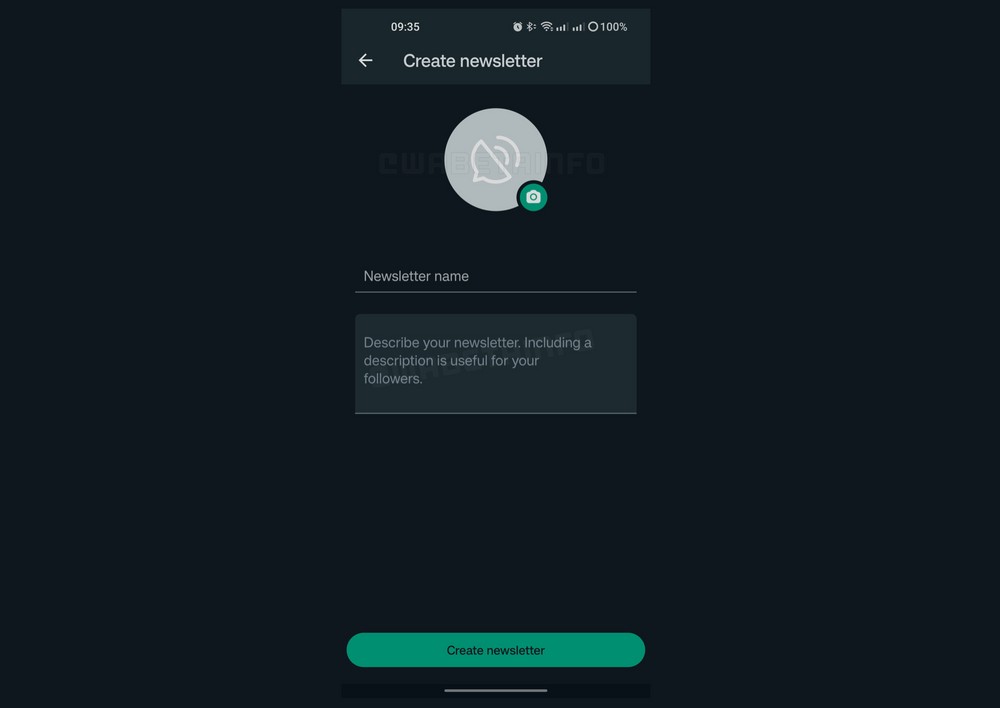Image resolution: width=1000 pixels, height=708 pixels.
Task: Tap the 09:35 clock in status bar
Action: (x=405, y=27)
